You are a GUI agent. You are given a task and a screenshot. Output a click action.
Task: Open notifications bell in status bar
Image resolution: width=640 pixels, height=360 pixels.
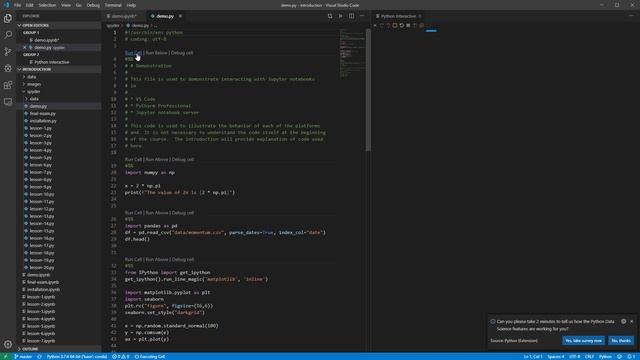pyautogui.click(x=631, y=356)
